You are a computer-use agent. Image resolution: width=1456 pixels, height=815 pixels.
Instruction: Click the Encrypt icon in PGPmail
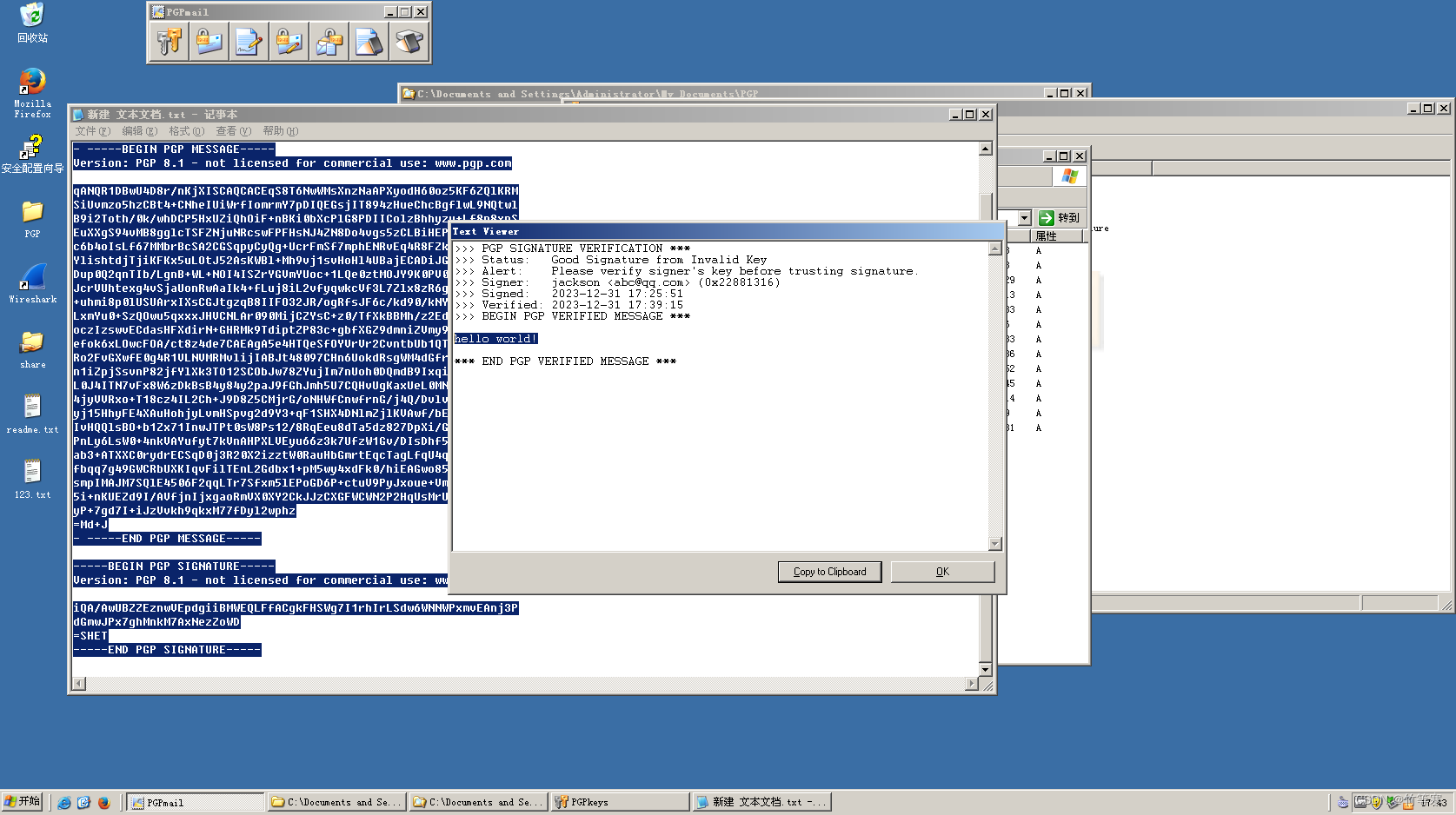coord(209,41)
